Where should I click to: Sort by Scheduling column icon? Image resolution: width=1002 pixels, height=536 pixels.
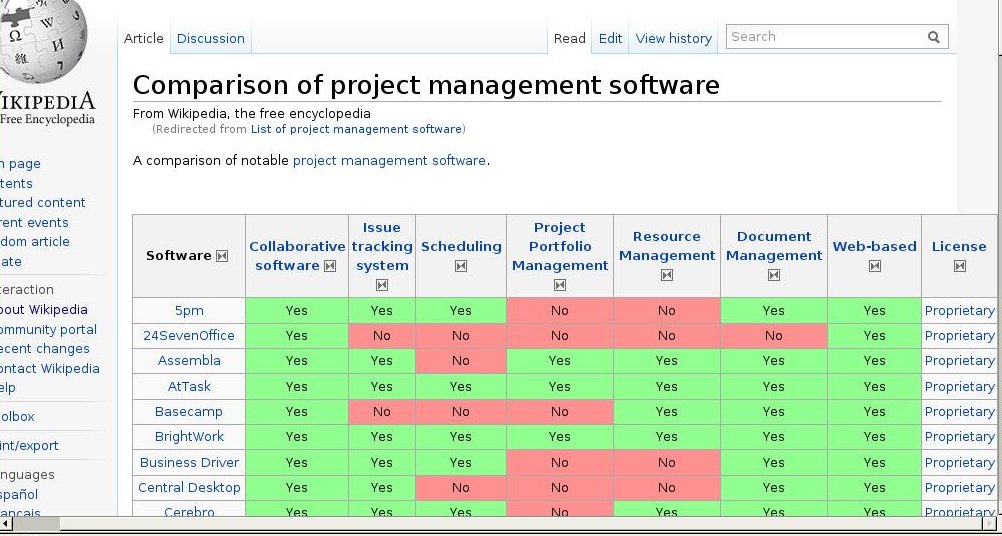pyautogui.click(x=461, y=266)
